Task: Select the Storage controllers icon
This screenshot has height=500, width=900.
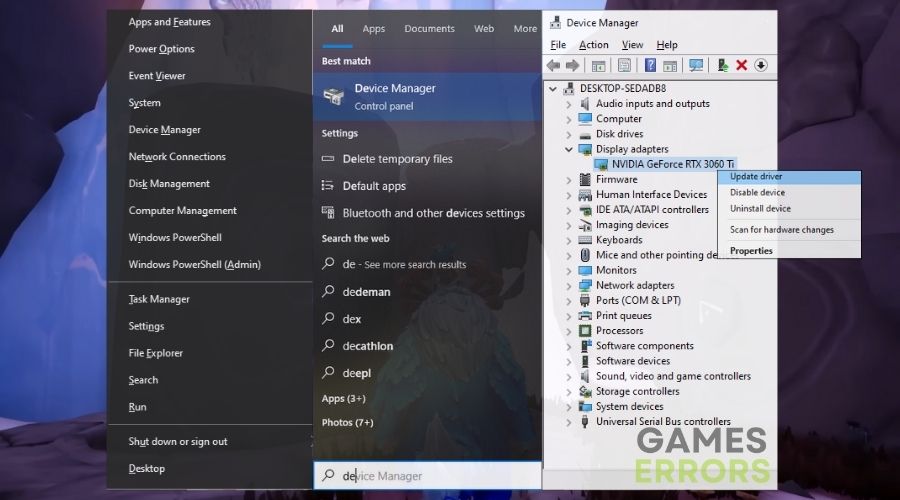Action: [585, 392]
